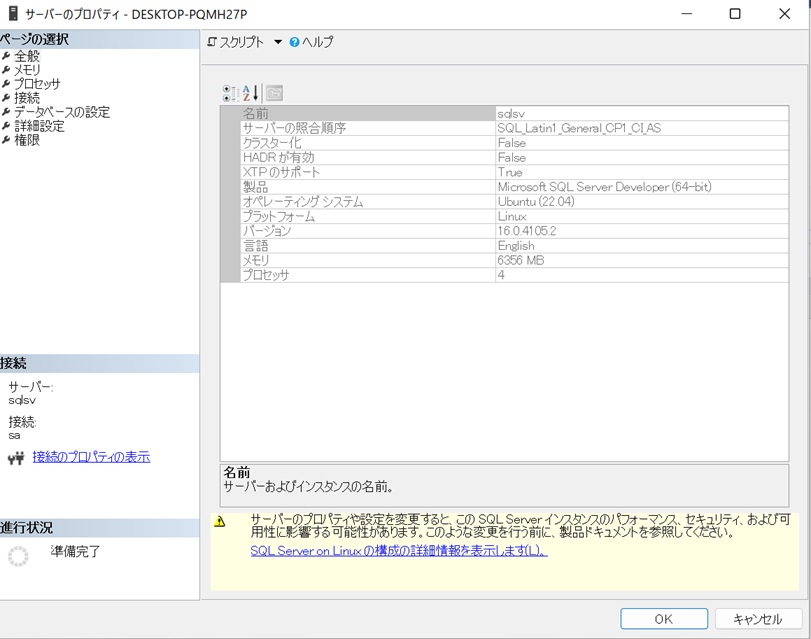This screenshot has height=639, width=811.
Task: Click the True value for XTP のサポート
Action: 510,172
